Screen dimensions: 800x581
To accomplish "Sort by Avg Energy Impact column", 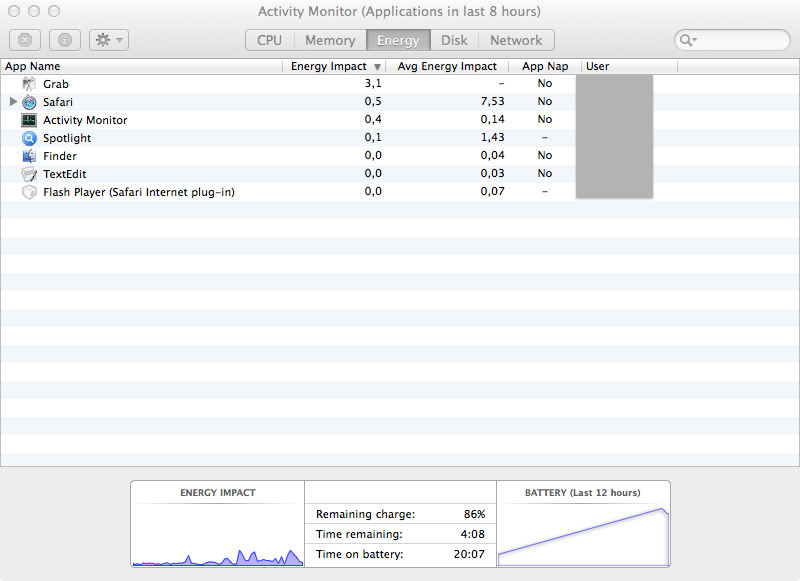I will (x=447, y=66).
